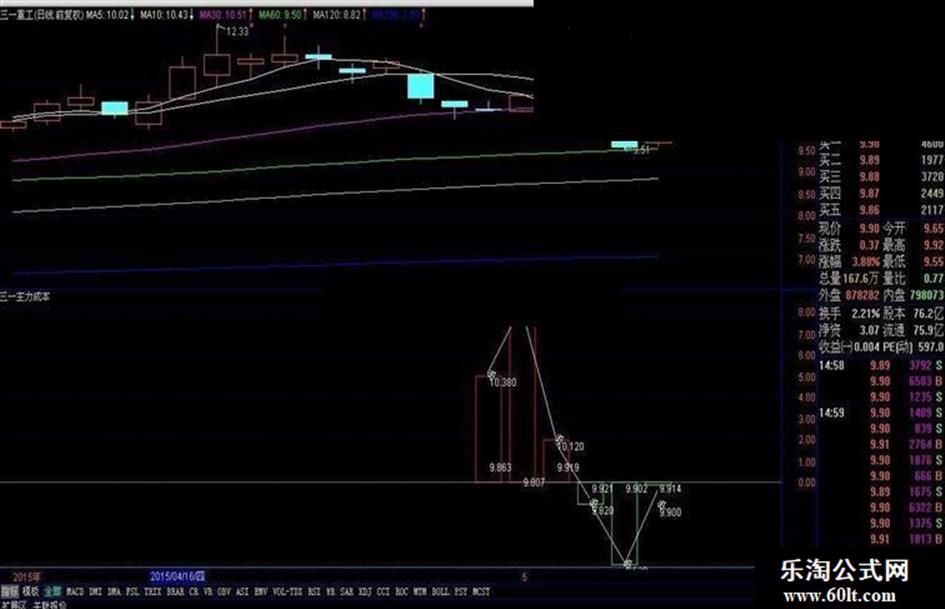Click the 14:59 tick trade row
The height and width of the screenshot is (609, 945).
coord(881,413)
